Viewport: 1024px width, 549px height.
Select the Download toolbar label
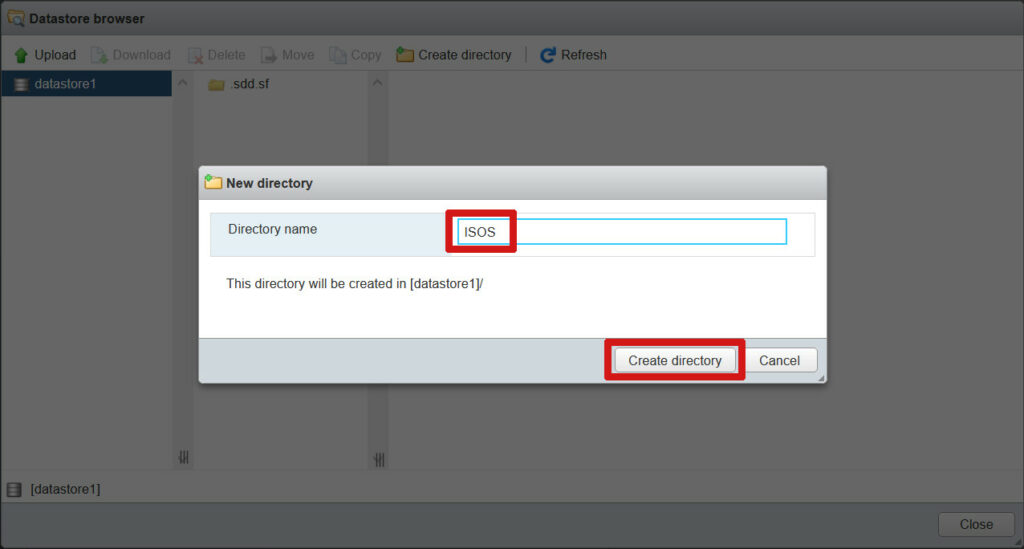(142, 55)
